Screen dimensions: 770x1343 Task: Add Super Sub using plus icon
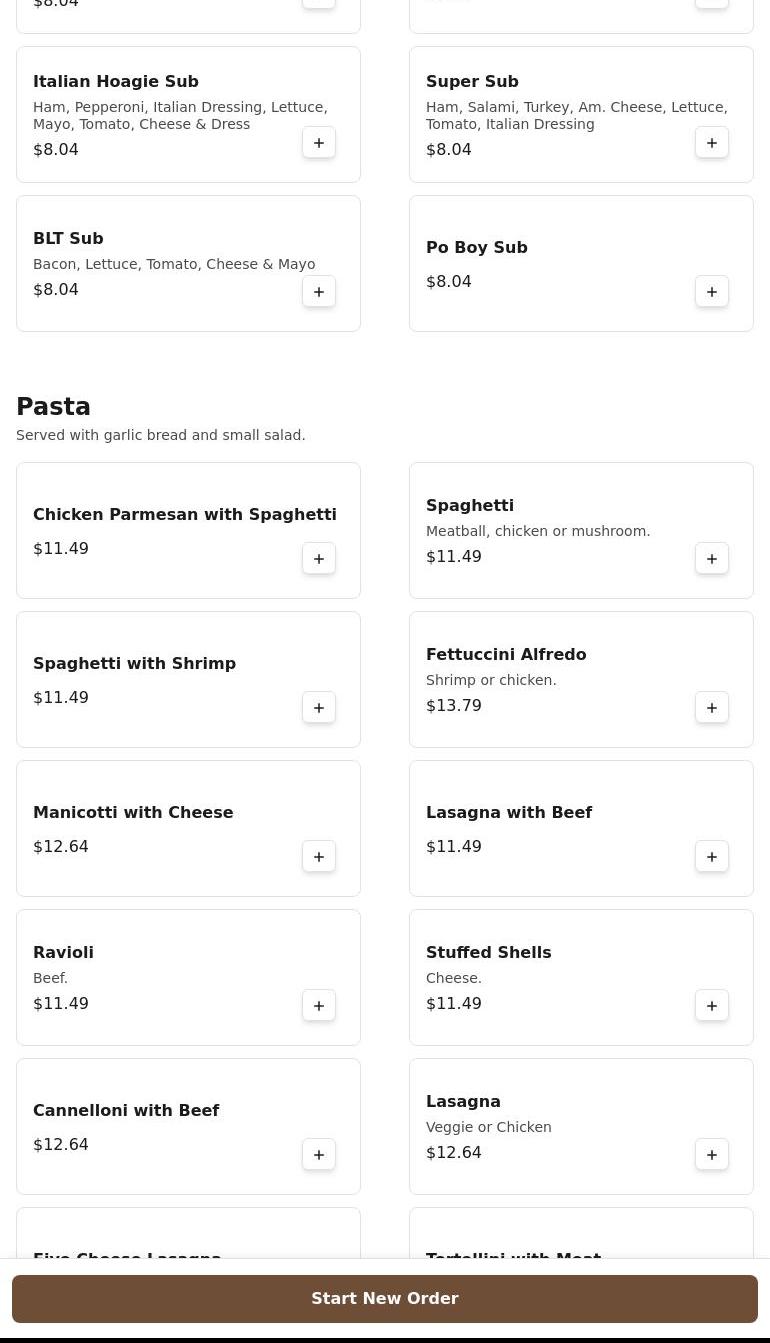click(x=712, y=143)
